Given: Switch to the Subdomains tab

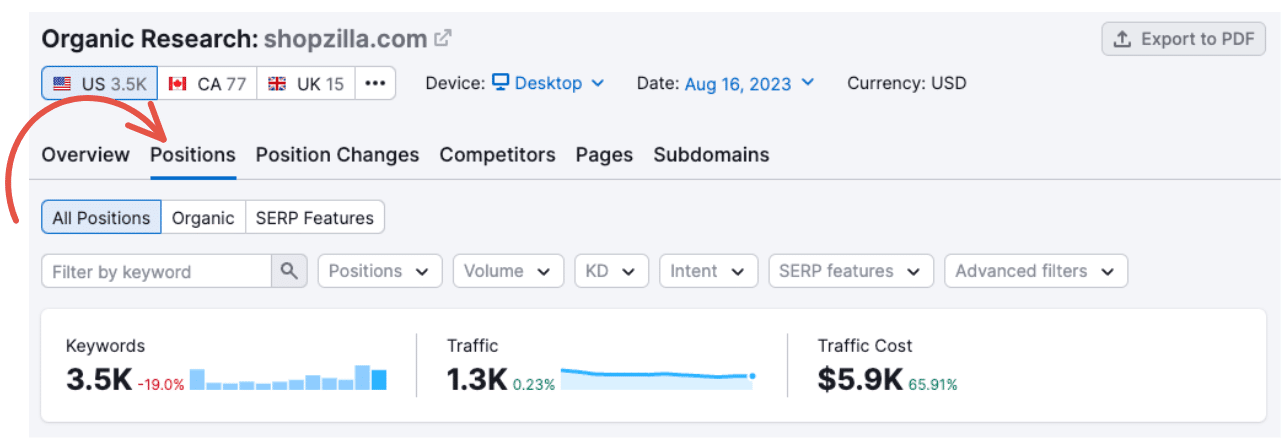Looking at the screenshot, I should tap(711, 155).
